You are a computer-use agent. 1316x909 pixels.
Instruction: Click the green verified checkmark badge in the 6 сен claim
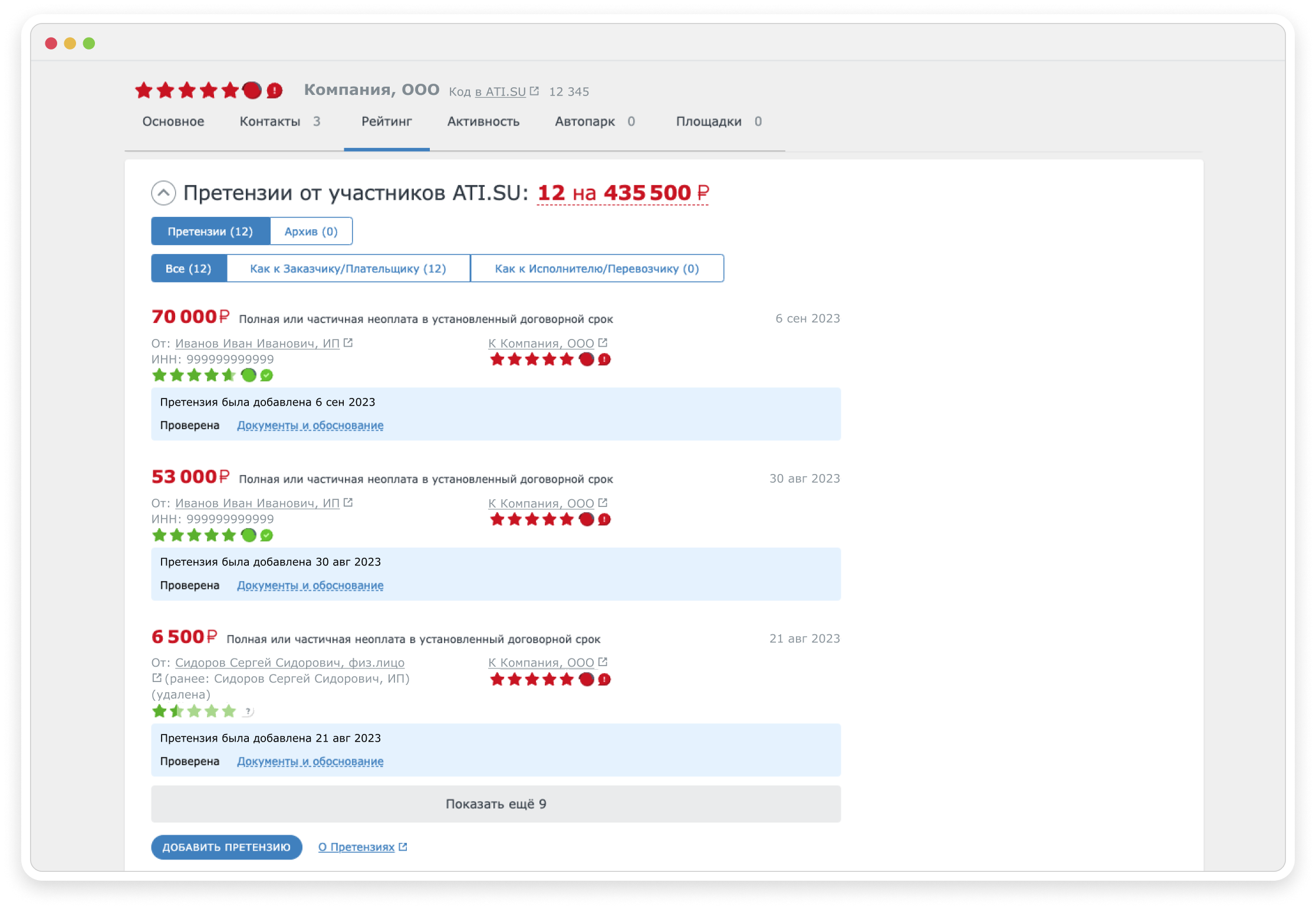click(267, 375)
